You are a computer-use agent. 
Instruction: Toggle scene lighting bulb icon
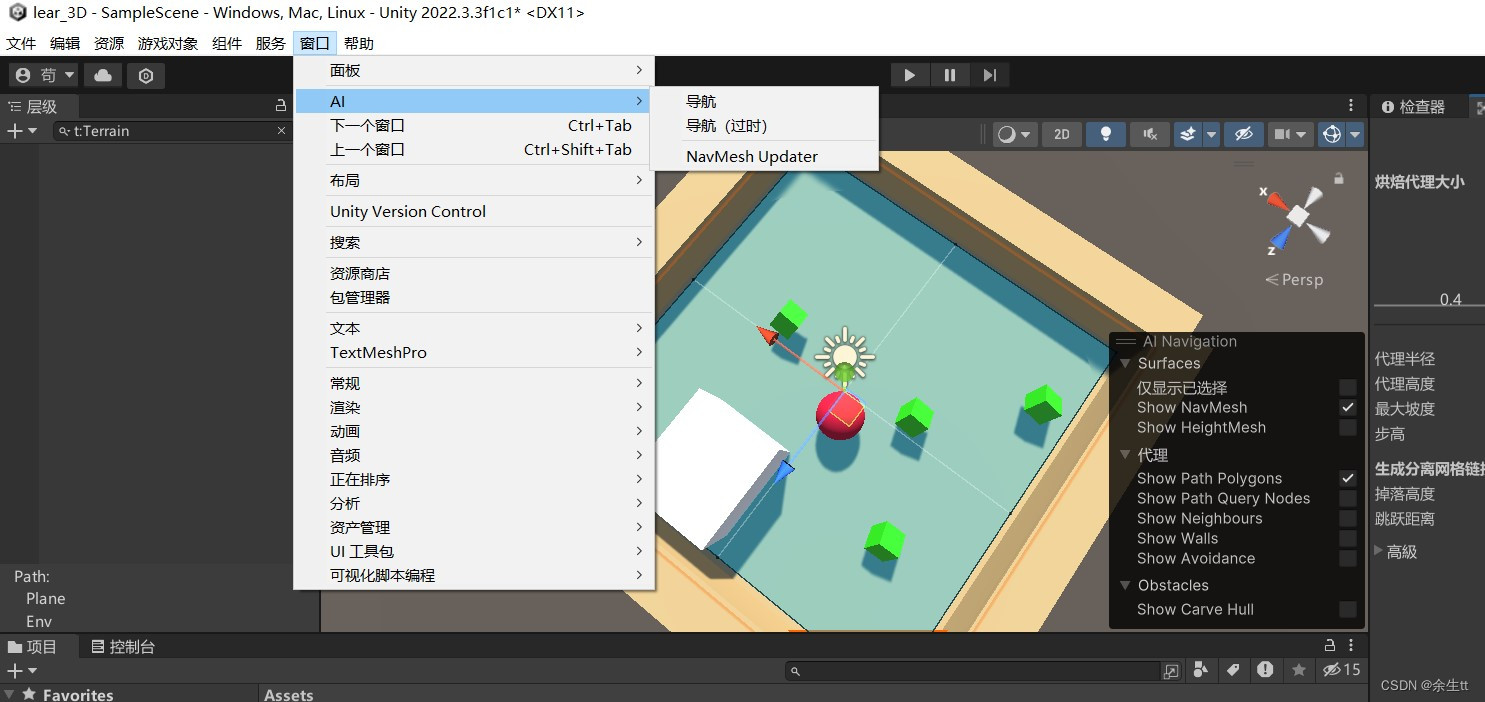point(1106,134)
